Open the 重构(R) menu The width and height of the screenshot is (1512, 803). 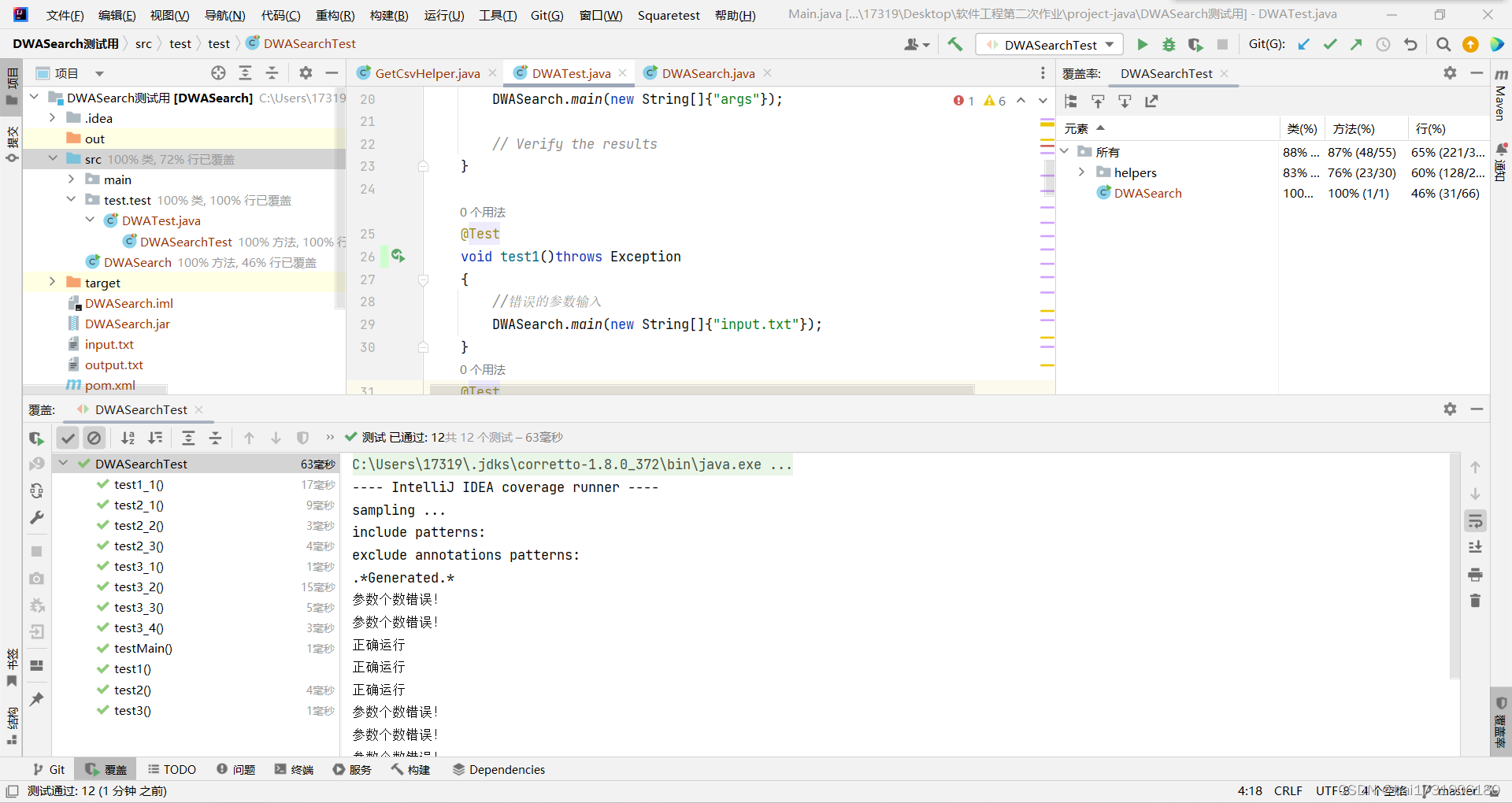(335, 15)
